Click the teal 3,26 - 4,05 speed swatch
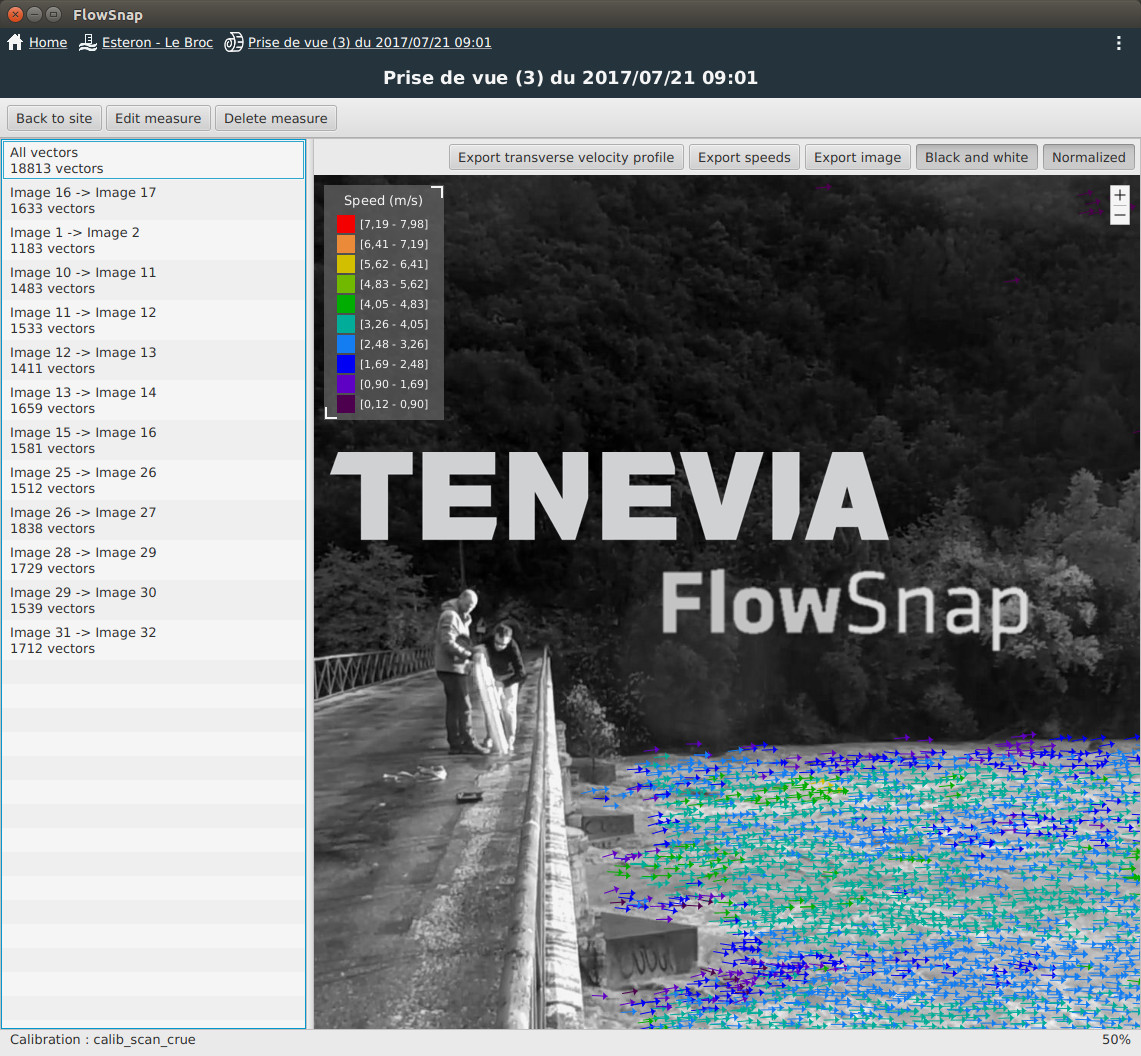The width and height of the screenshot is (1141, 1056). (x=346, y=324)
